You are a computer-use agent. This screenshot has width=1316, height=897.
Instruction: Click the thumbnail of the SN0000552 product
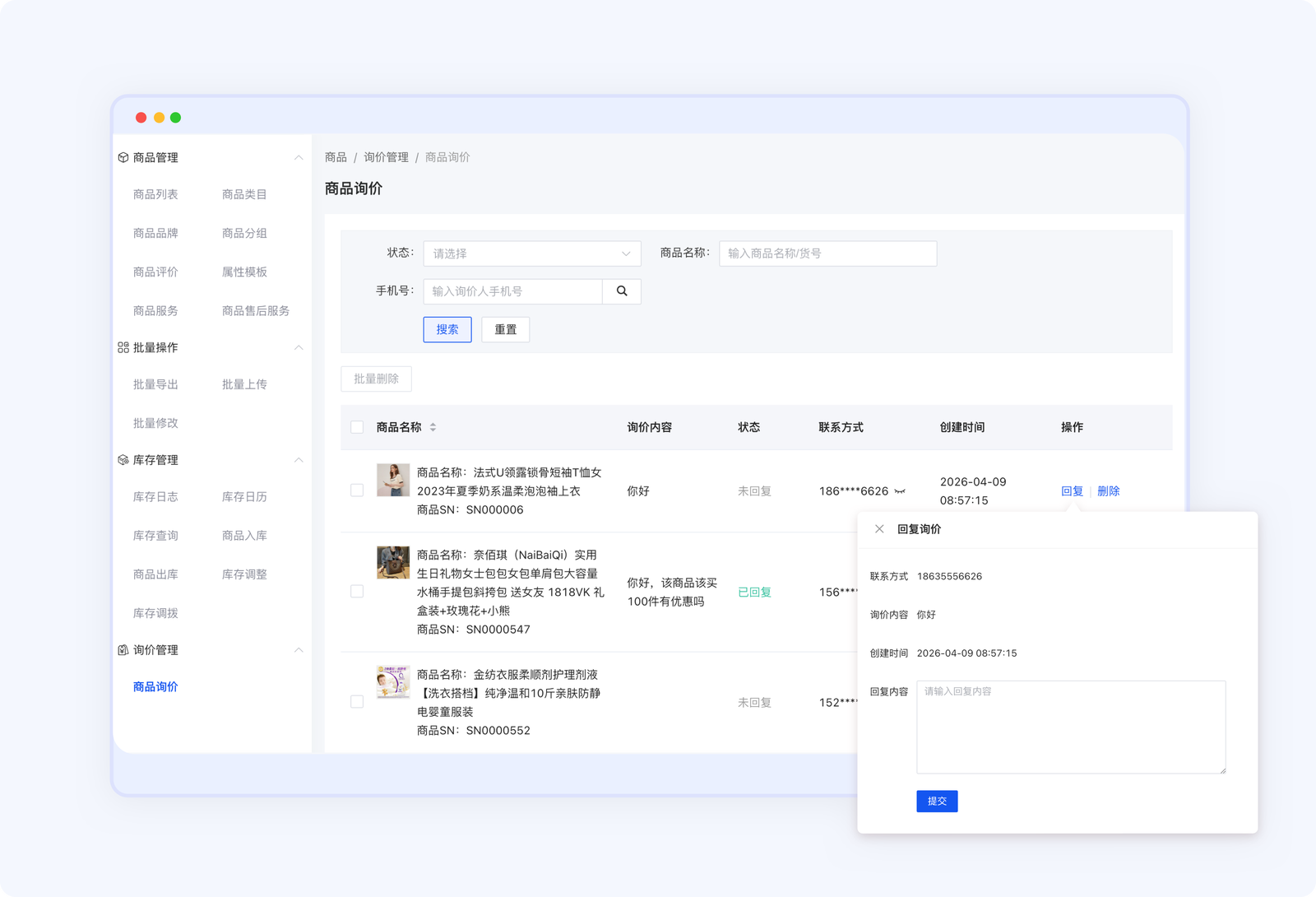pyautogui.click(x=393, y=682)
